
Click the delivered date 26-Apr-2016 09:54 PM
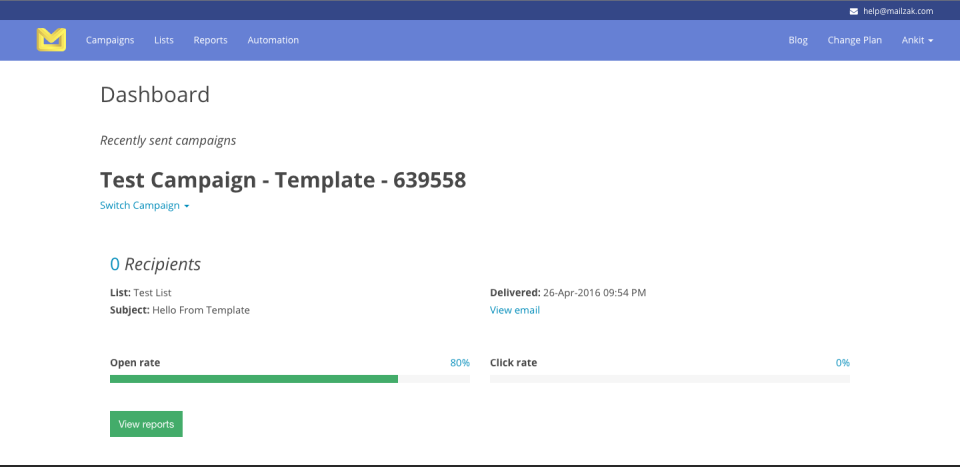594,293
